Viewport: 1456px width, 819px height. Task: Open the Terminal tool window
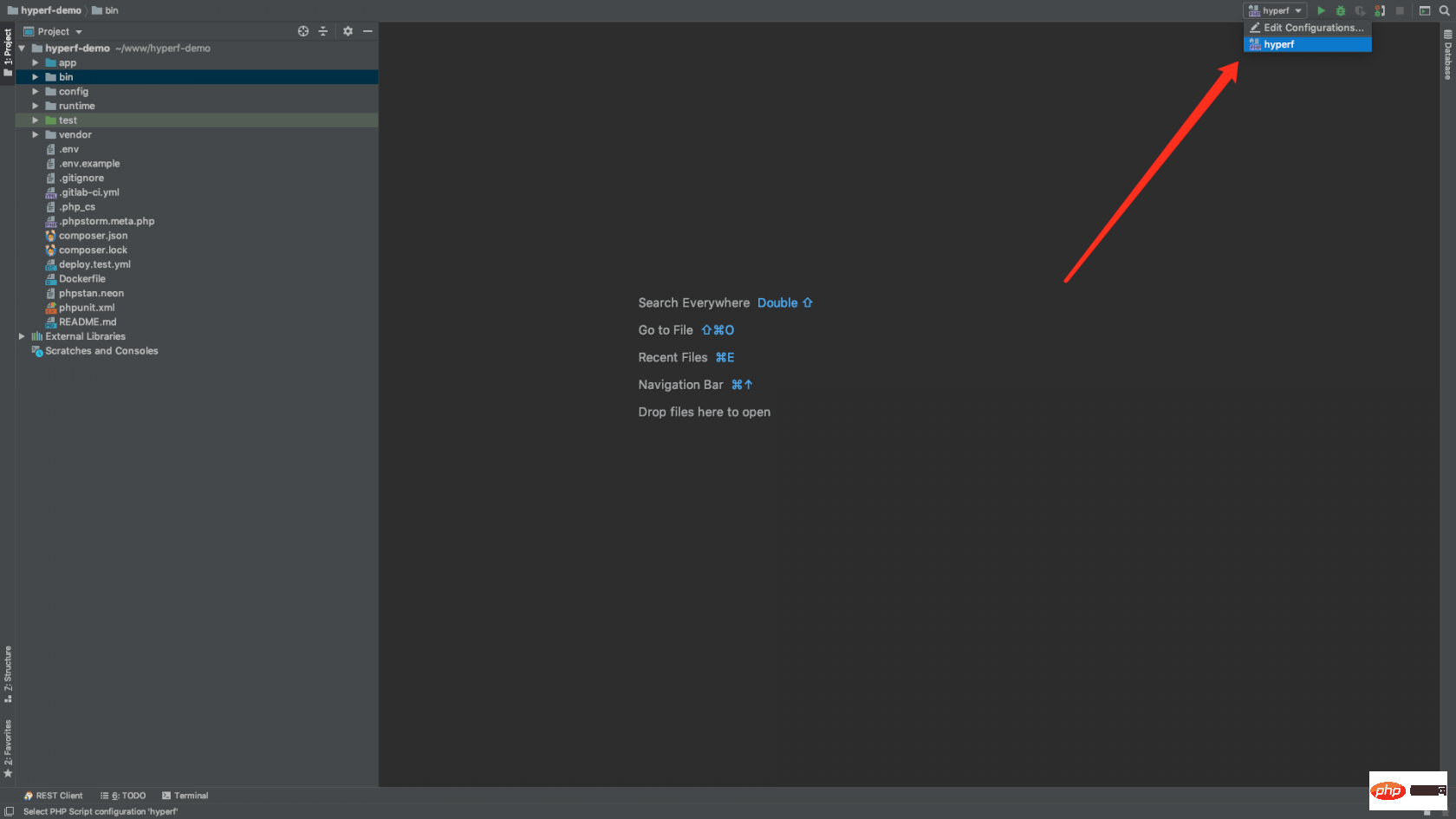[185, 796]
